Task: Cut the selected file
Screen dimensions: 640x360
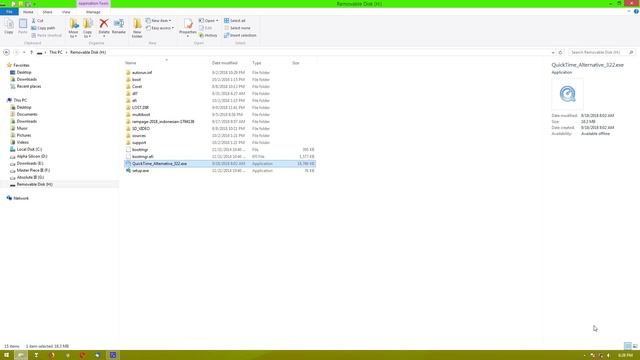Action: click(x=38, y=20)
